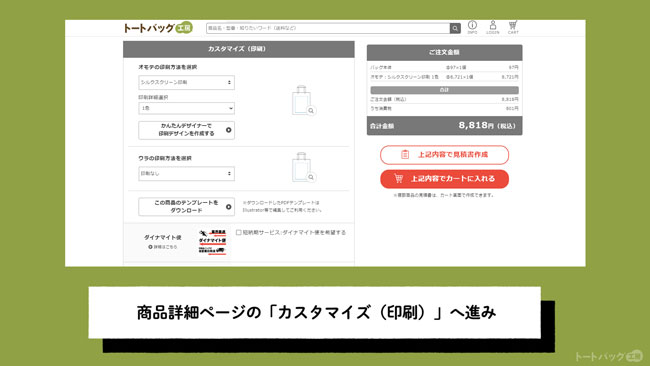Click the 合計金額 8,818円 total row
The width and height of the screenshot is (650, 366).
(444, 126)
